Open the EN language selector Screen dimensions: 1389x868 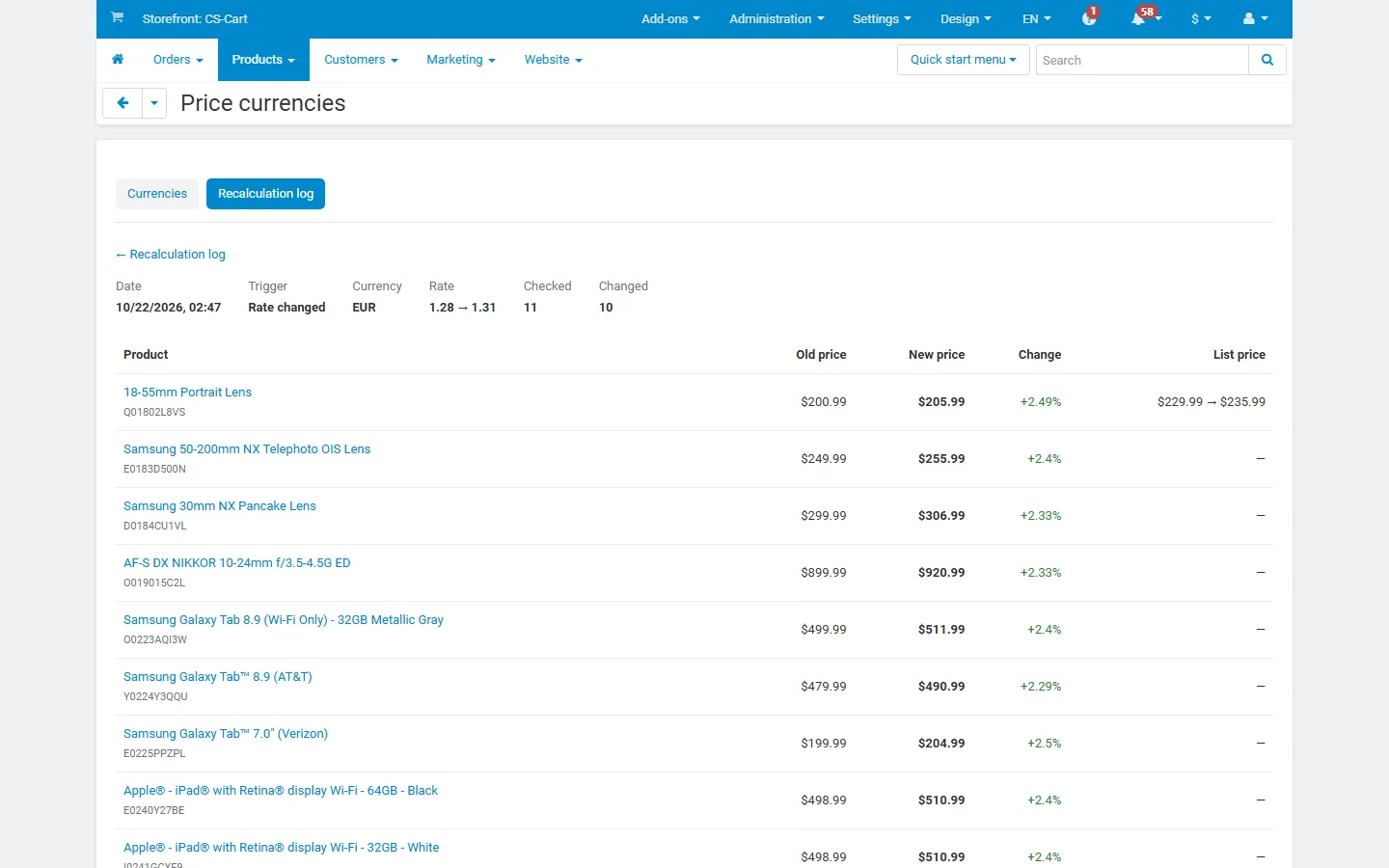click(1037, 18)
